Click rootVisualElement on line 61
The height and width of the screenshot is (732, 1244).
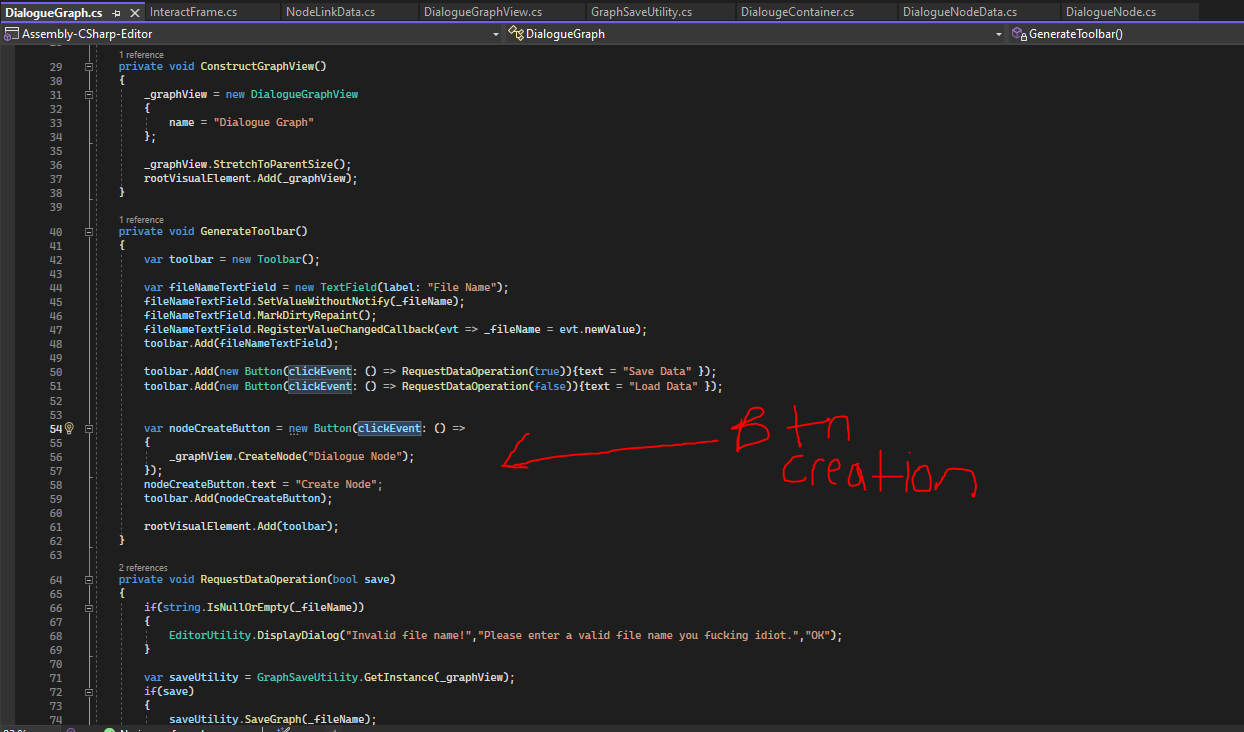(198, 526)
